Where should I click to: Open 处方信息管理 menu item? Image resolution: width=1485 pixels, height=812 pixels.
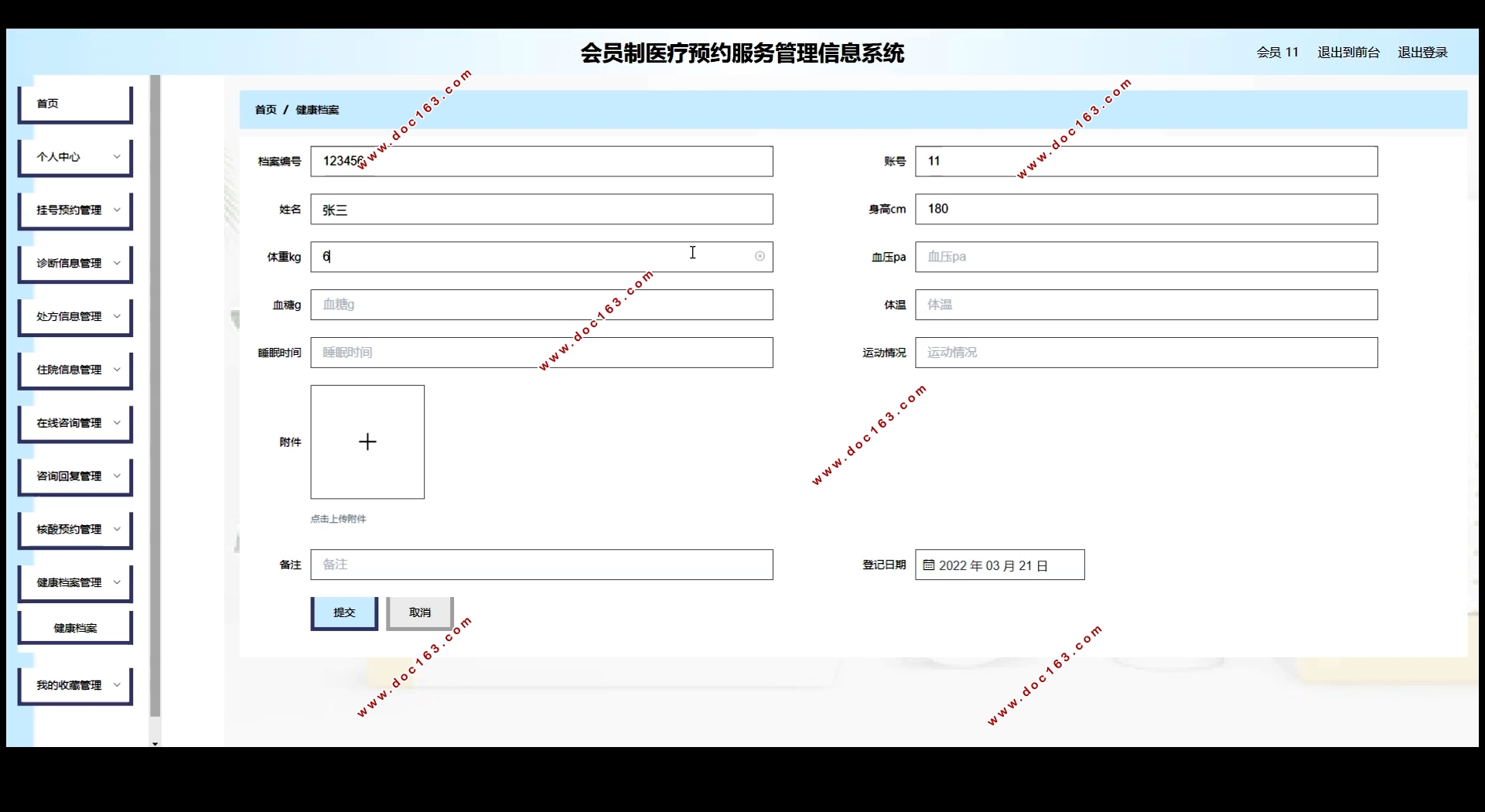click(75, 317)
